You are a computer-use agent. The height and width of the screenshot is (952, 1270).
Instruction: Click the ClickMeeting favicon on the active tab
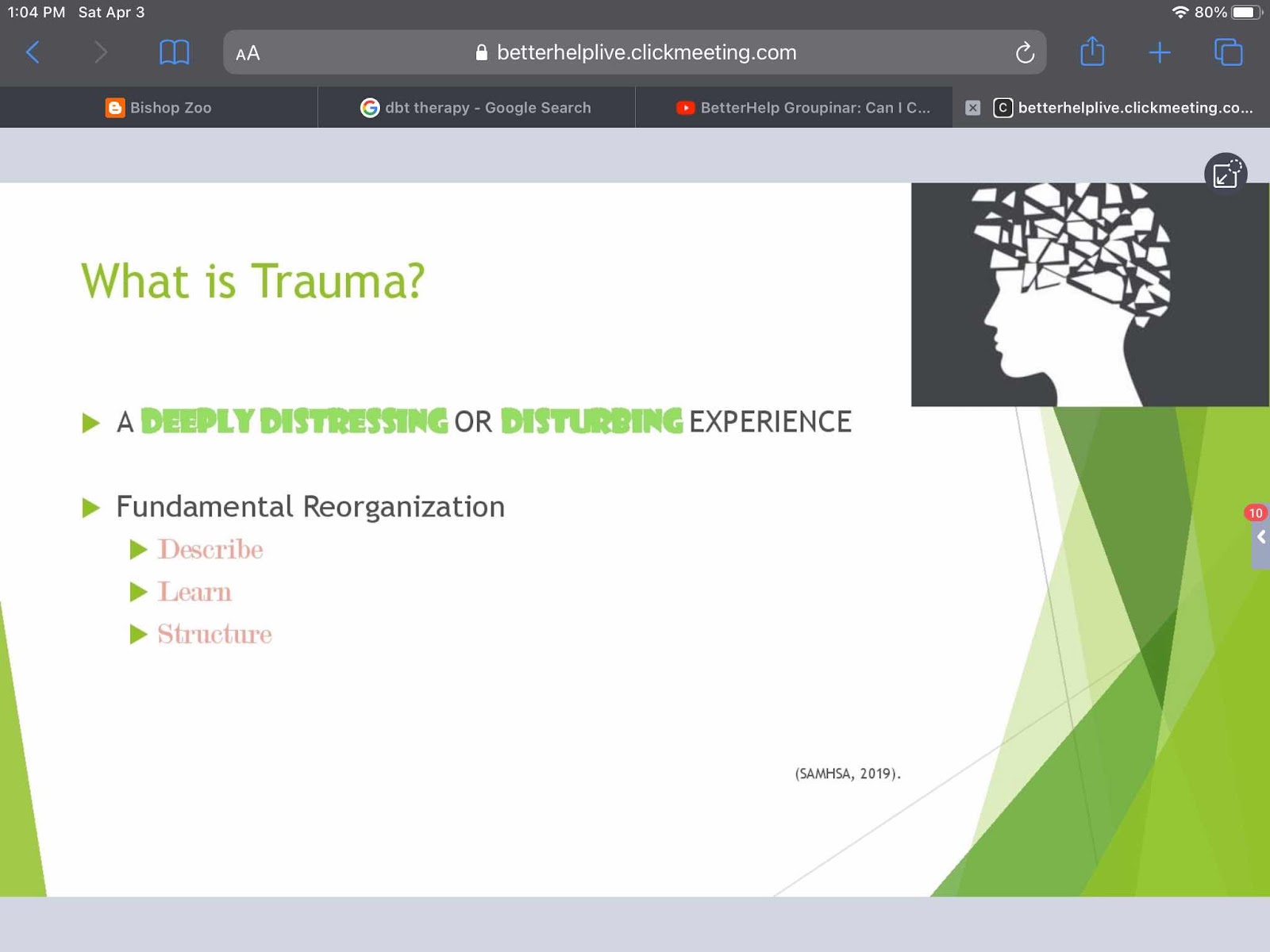pyautogui.click(x=1003, y=108)
